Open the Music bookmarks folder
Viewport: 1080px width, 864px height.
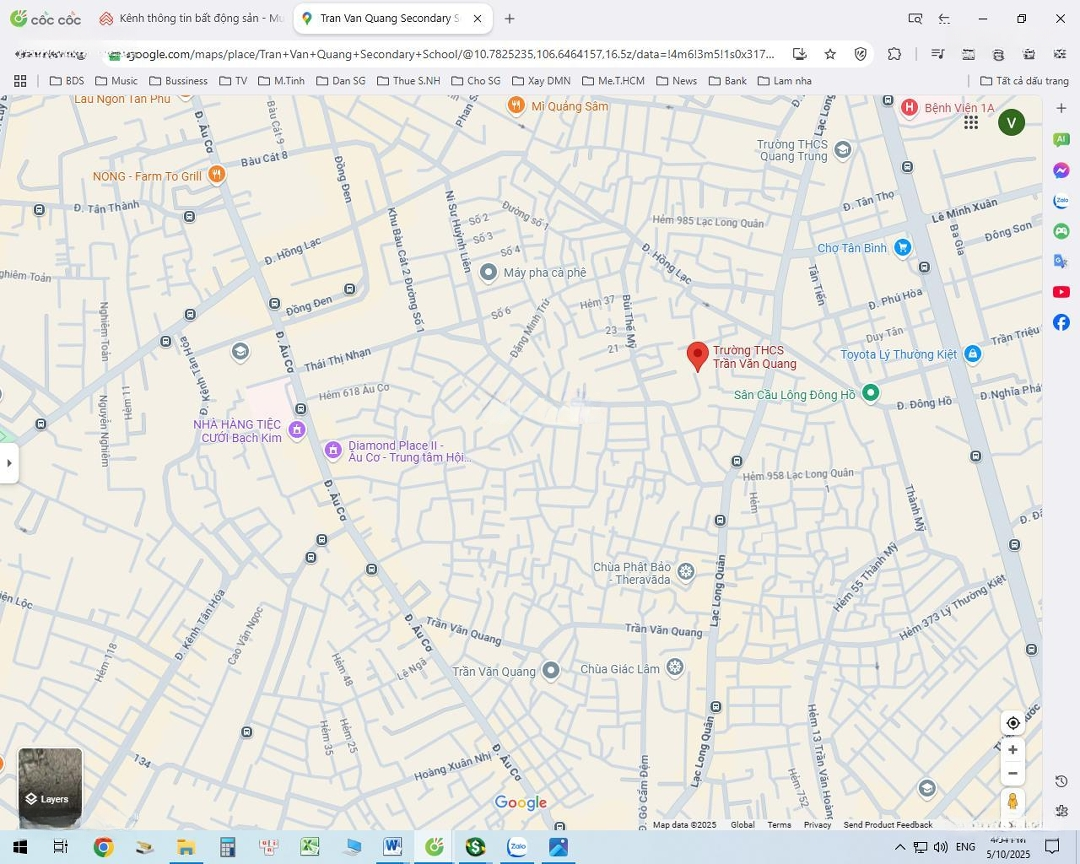point(116,81)
